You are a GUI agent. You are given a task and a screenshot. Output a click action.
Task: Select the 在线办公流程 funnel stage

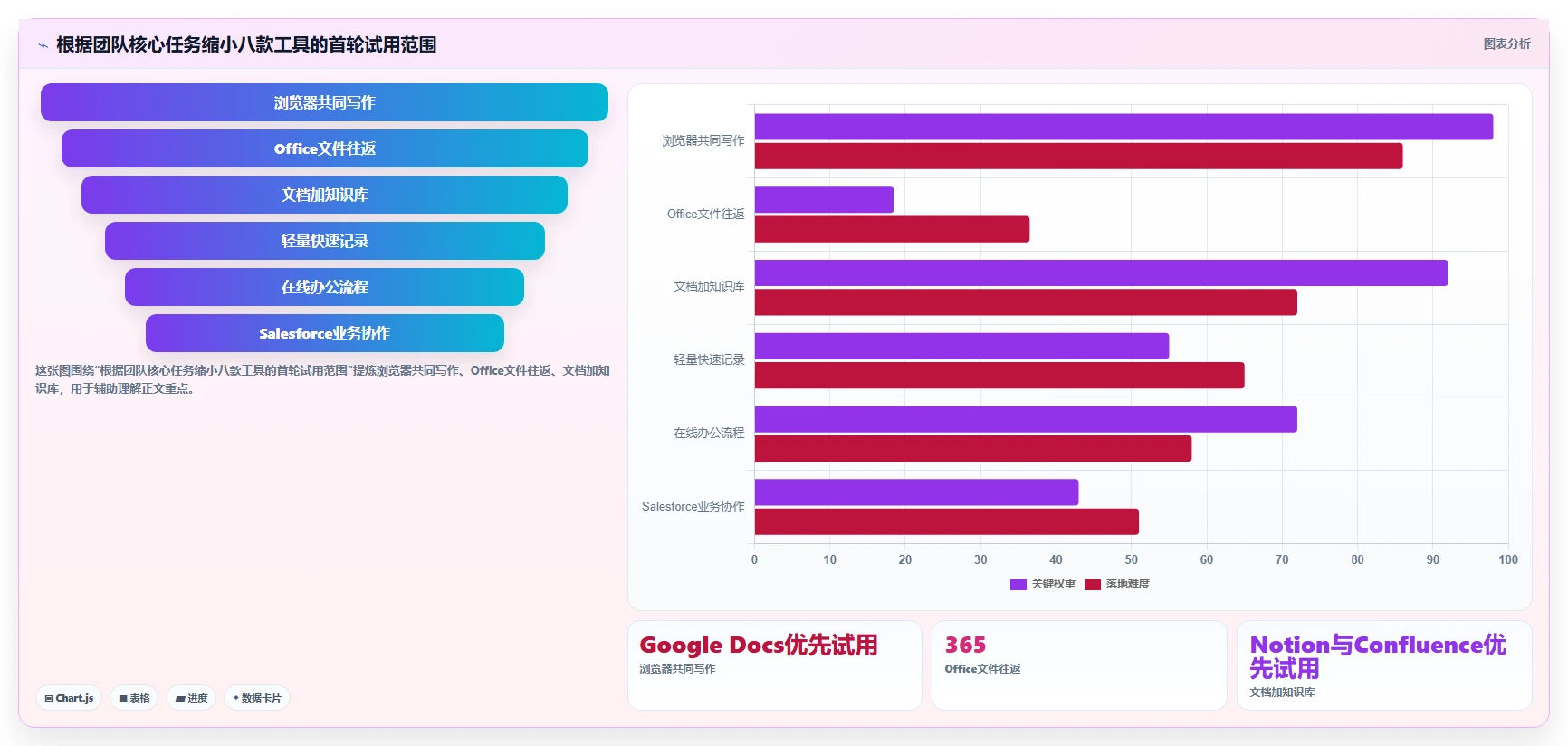coord(324,287)
